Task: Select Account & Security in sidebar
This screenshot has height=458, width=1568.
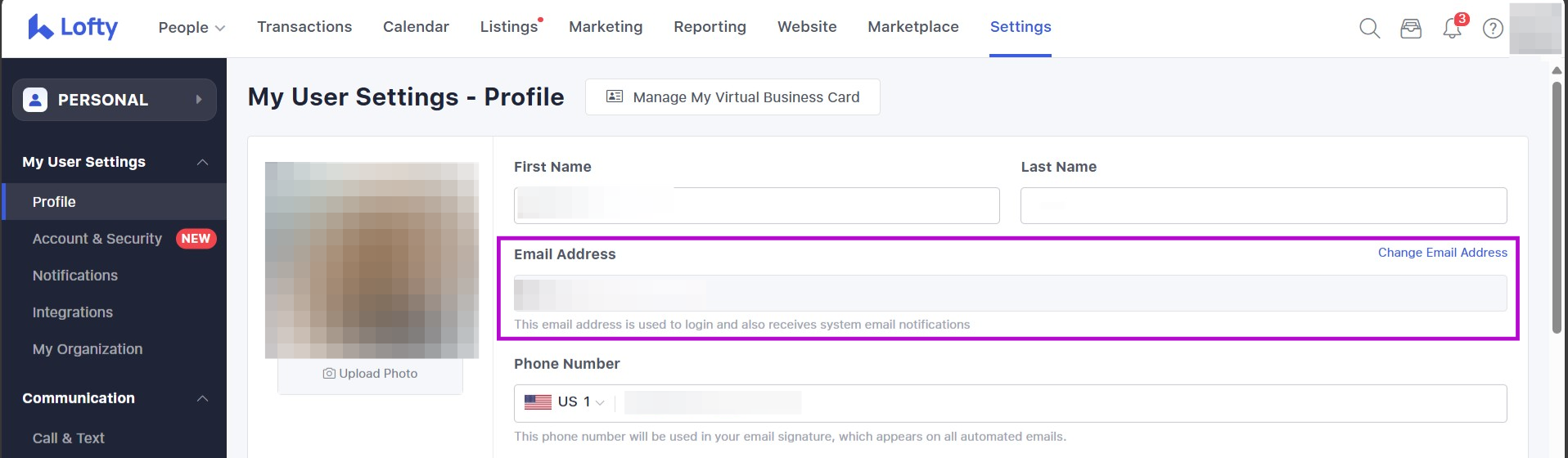Action: 97,239
